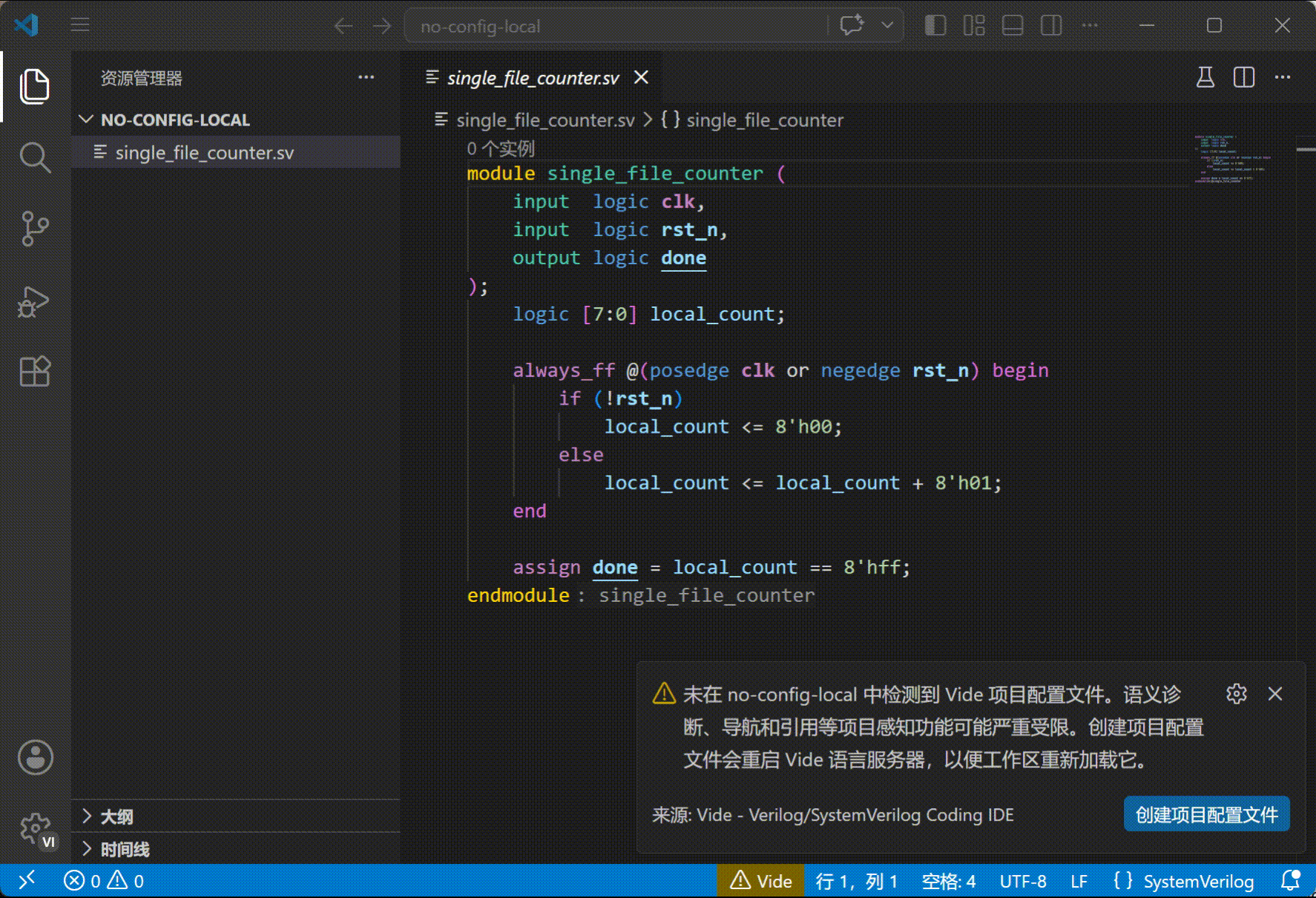Select encoding UTF-8 in status bar
The width and height of the screenshot is (1316, 898).
tap(1023, 881)
